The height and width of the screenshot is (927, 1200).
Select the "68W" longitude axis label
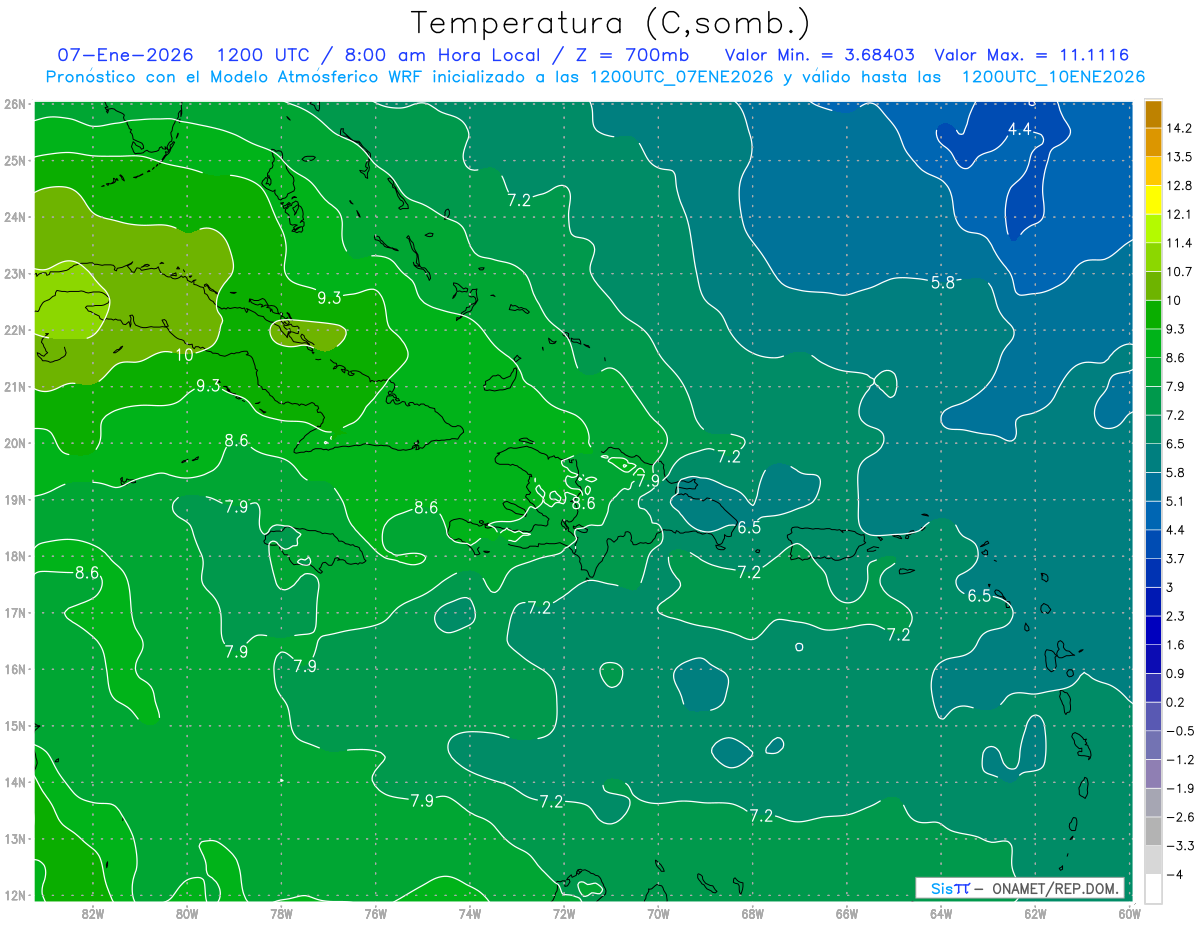[753, 913]
